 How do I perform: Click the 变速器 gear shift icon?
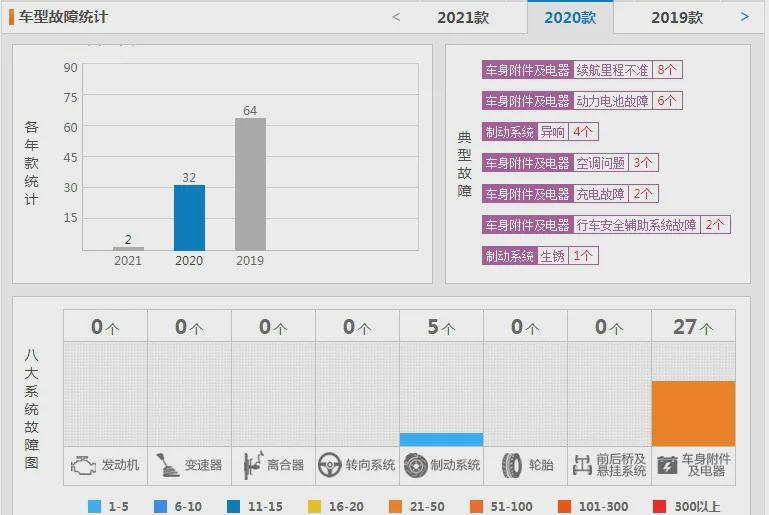click(168, 465)
